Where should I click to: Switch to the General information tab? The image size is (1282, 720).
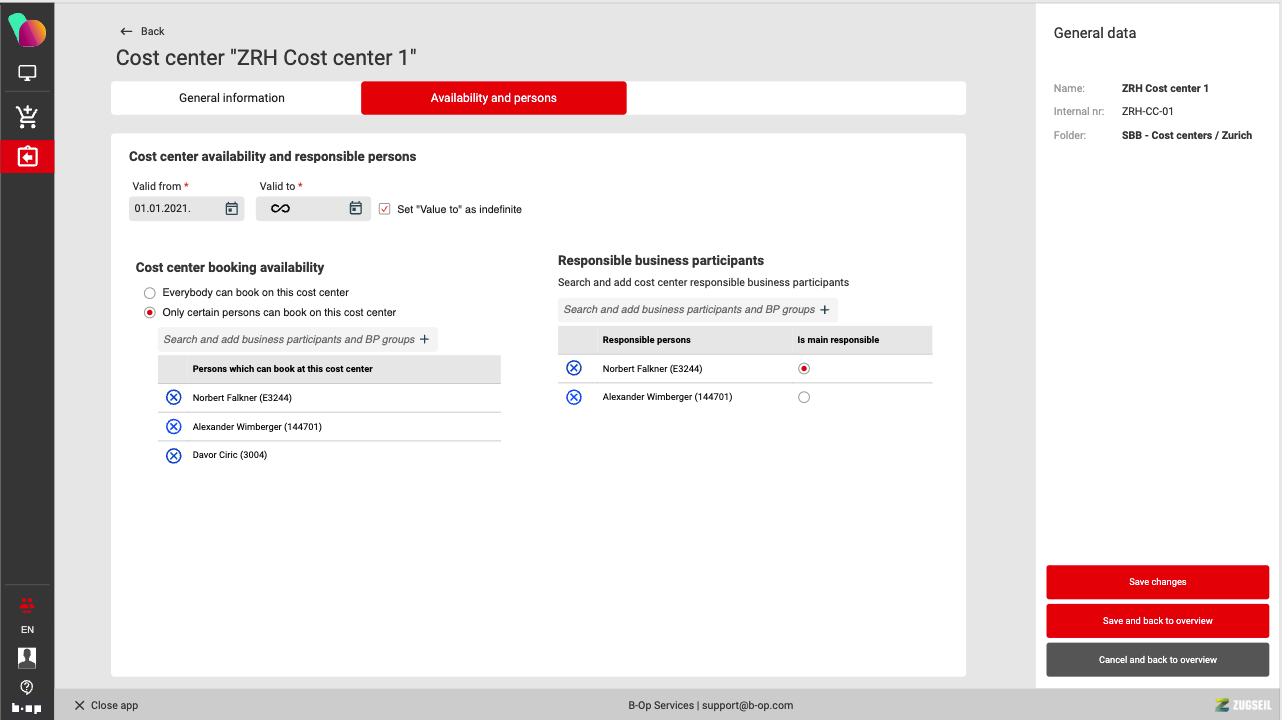(x=232, y=98)
